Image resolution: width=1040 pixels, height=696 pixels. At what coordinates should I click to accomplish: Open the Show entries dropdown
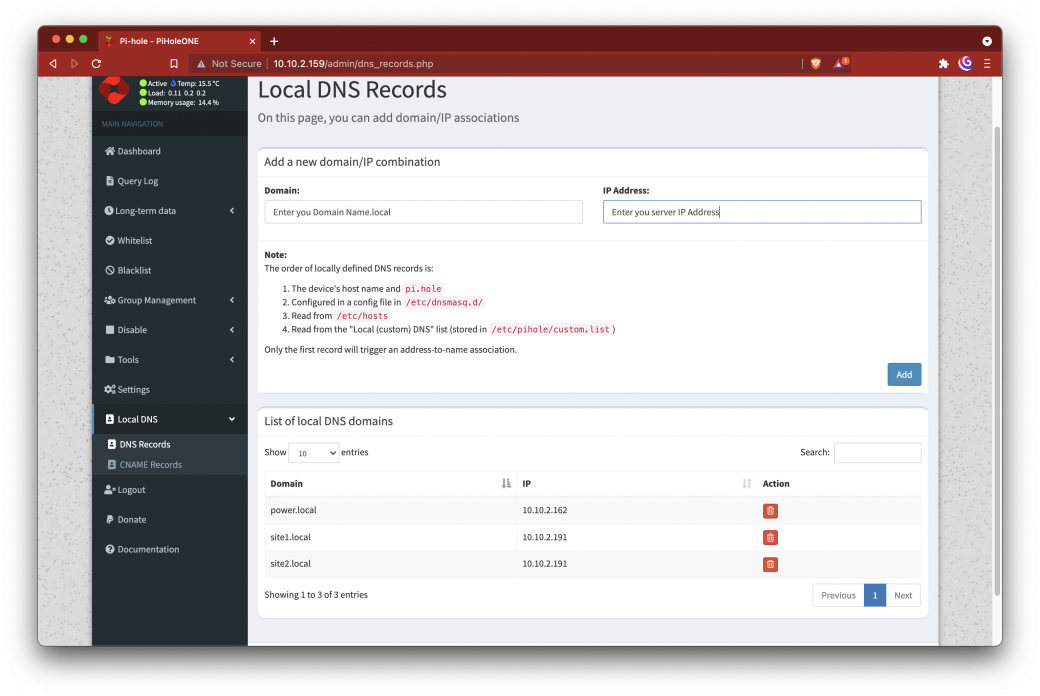[x=314, y=453]
